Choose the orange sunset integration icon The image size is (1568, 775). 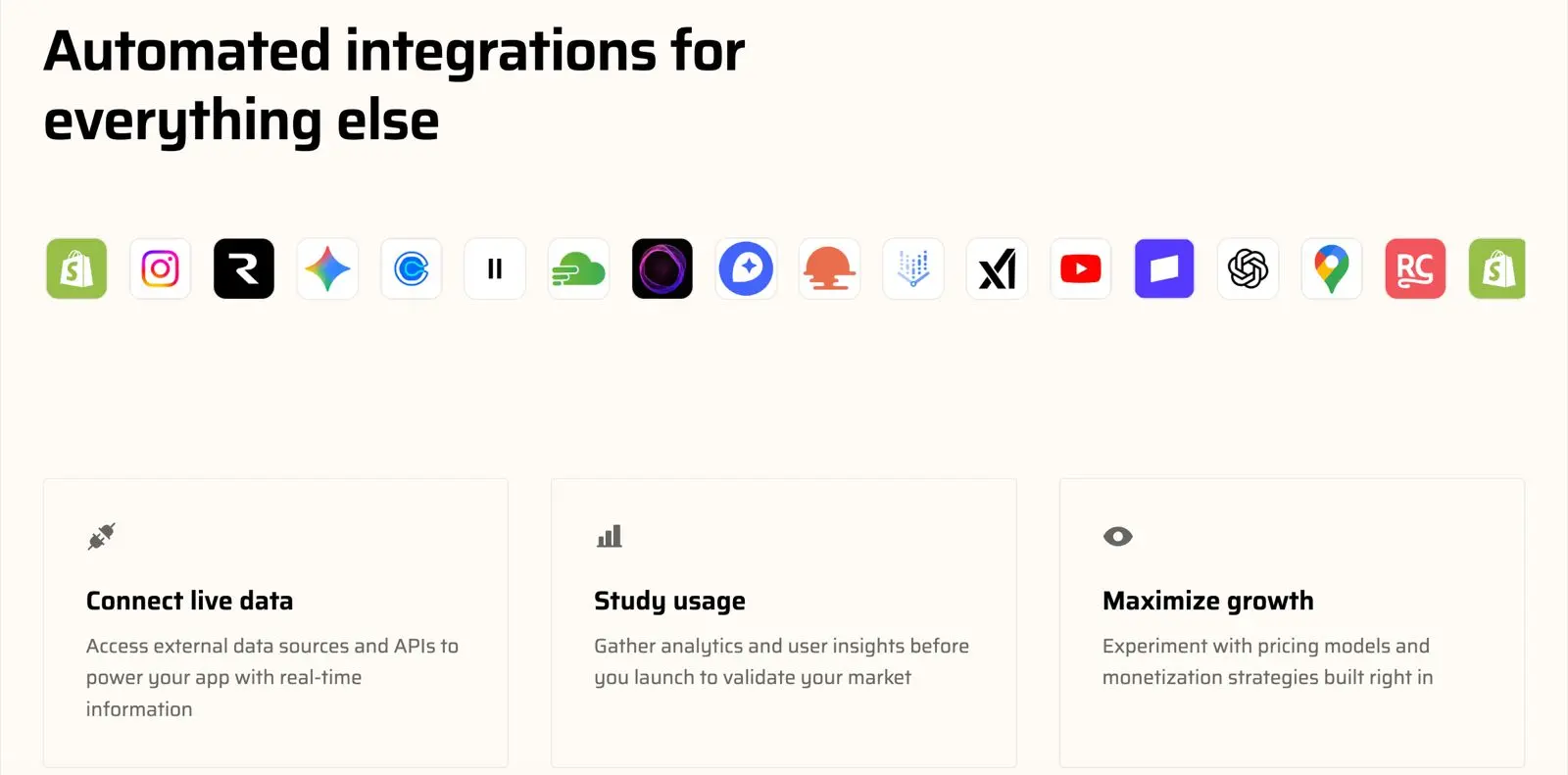[x=829, y=268]
